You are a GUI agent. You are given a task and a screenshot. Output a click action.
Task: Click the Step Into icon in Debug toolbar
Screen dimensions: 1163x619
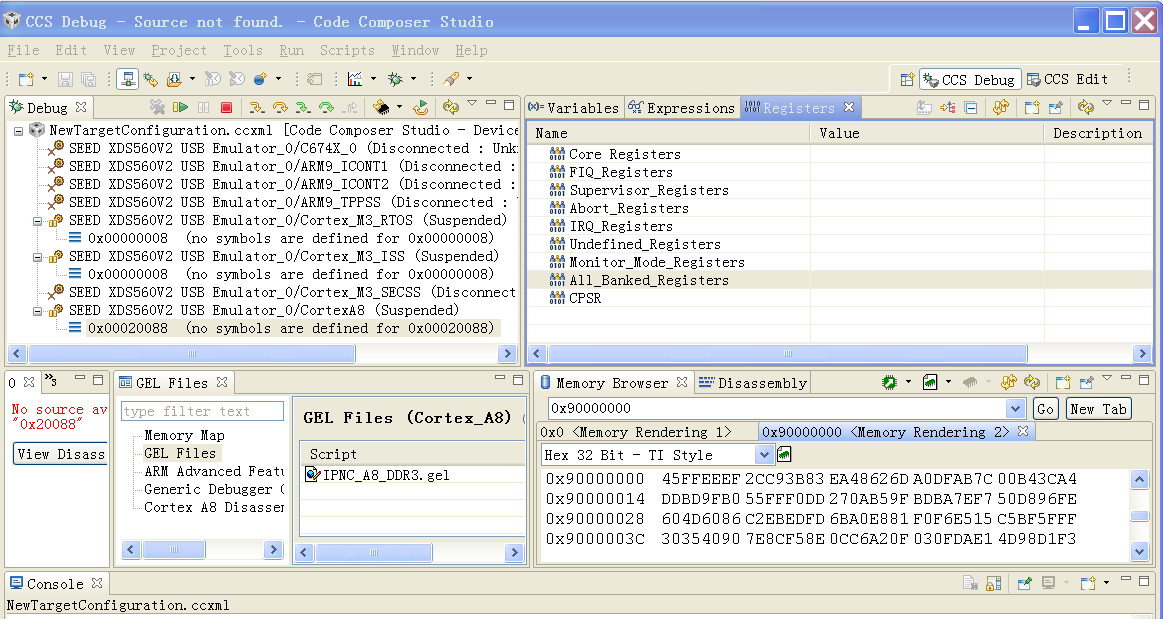pos(257,107)
